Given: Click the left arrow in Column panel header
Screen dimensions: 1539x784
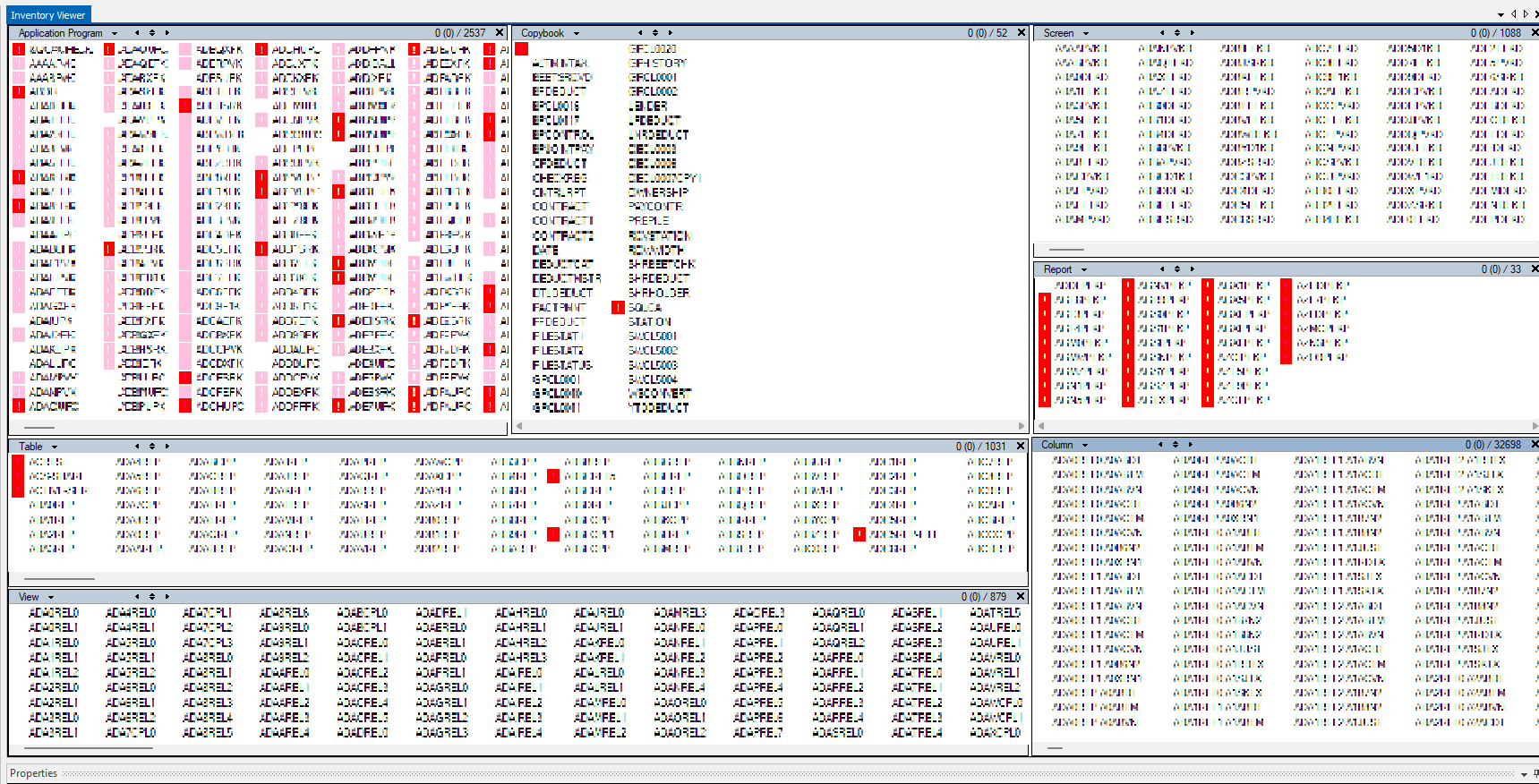Looking at the screenshot, I should 1160,445.
